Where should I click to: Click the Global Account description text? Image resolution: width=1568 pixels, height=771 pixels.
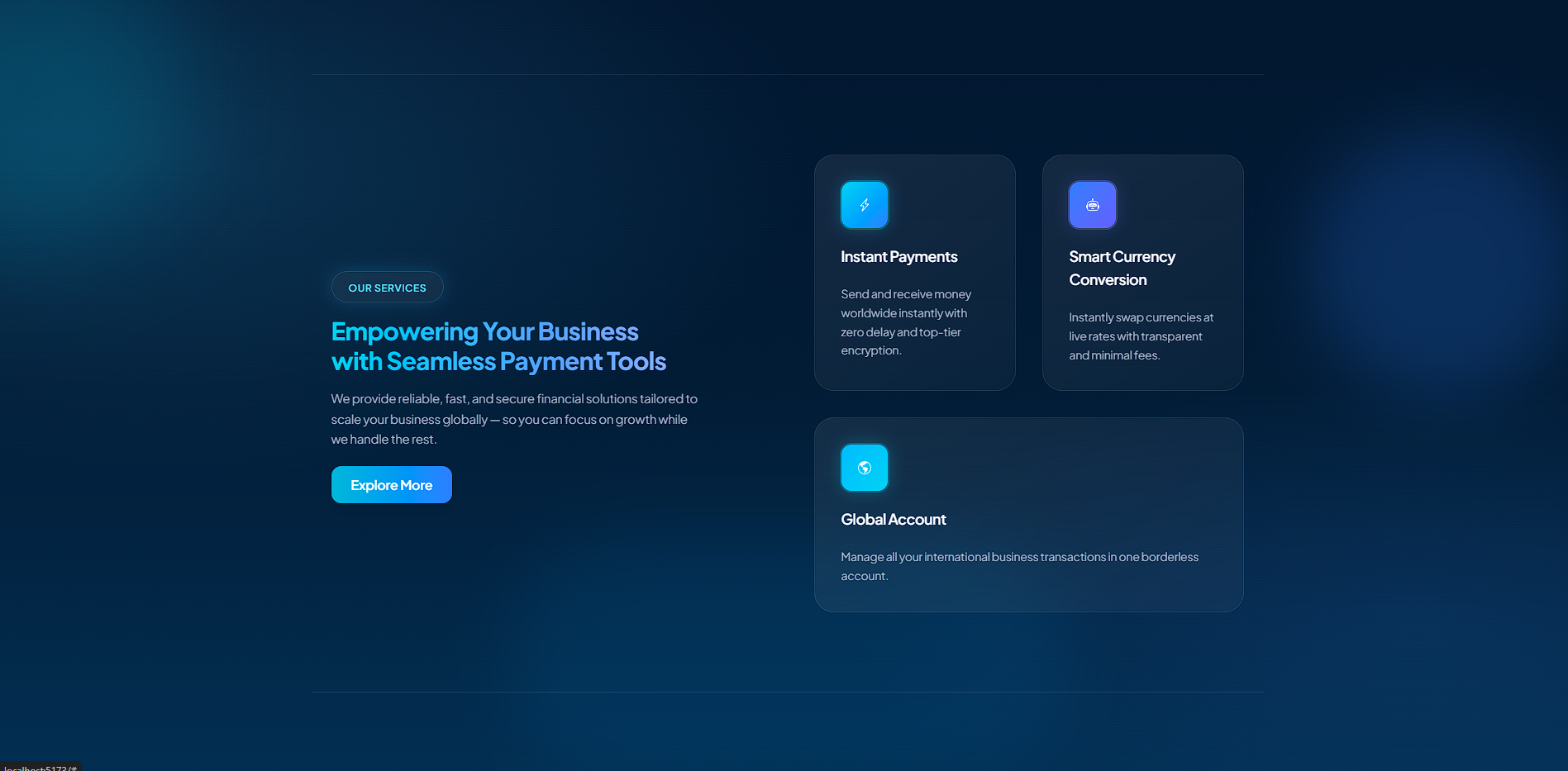point(1019,566)
